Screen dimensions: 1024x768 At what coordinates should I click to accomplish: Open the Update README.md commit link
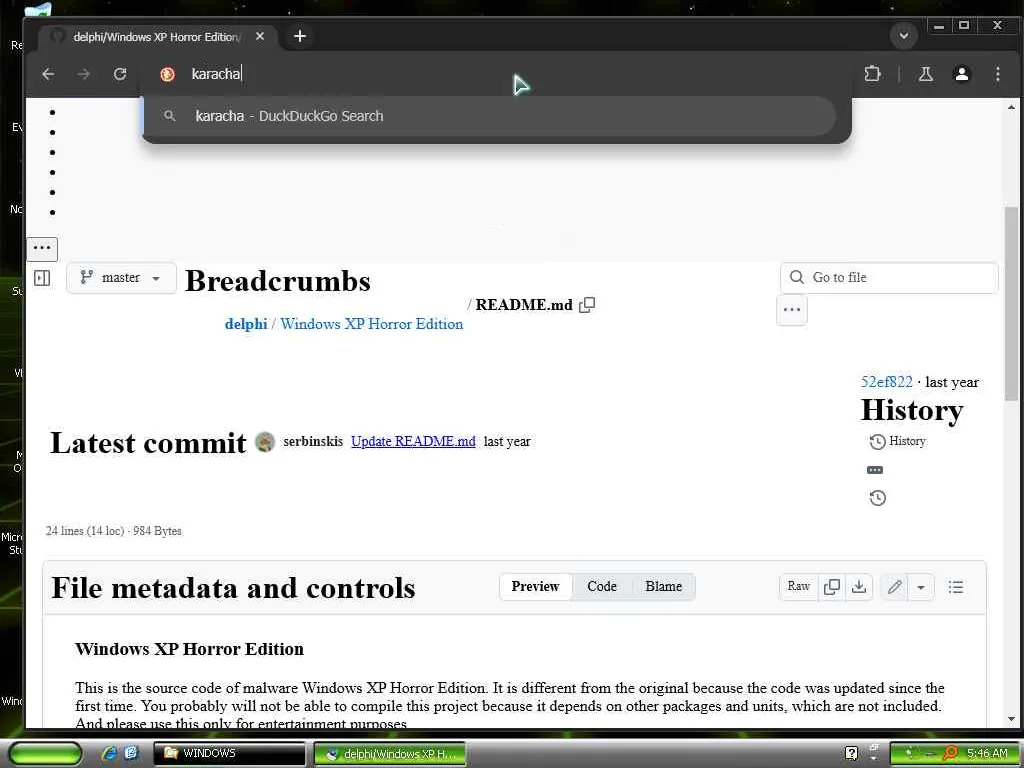click(413, 441)
